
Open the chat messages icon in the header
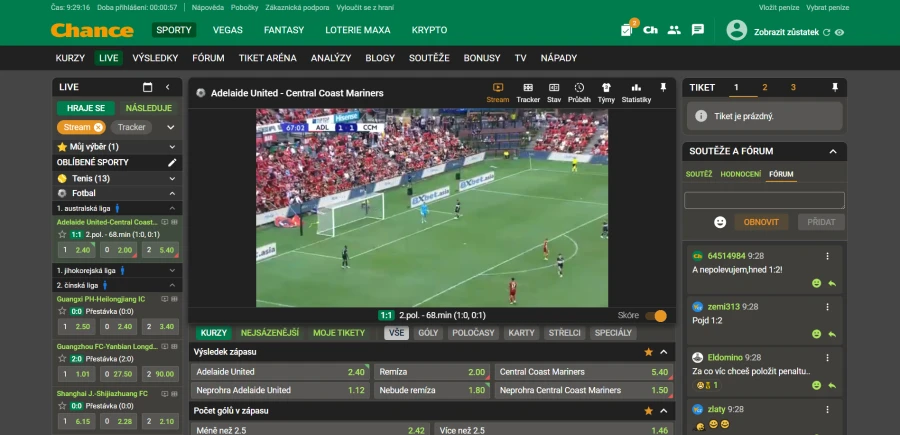tap(698, 30)
